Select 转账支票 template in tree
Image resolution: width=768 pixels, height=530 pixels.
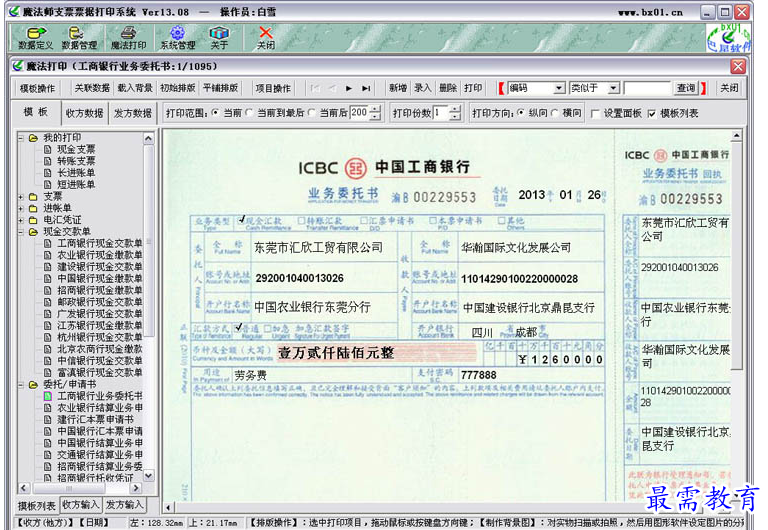click(76, 161)
